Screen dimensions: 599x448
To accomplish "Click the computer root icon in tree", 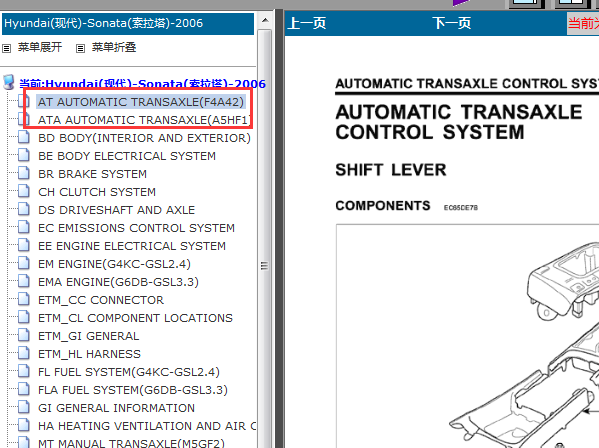I will 9,82.
